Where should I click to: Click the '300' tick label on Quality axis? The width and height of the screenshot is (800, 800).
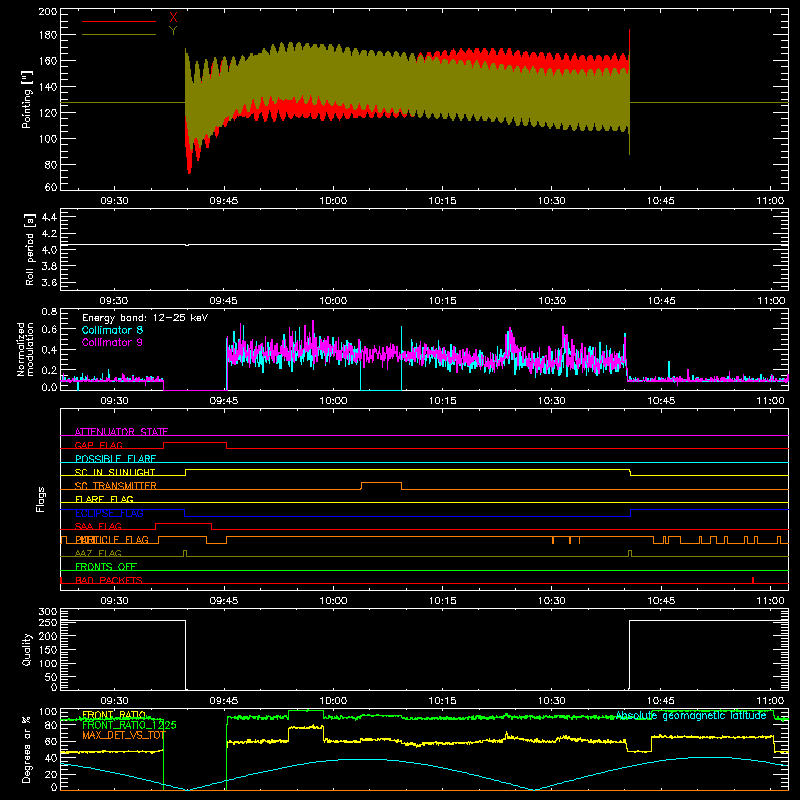[x=48, y=612]
